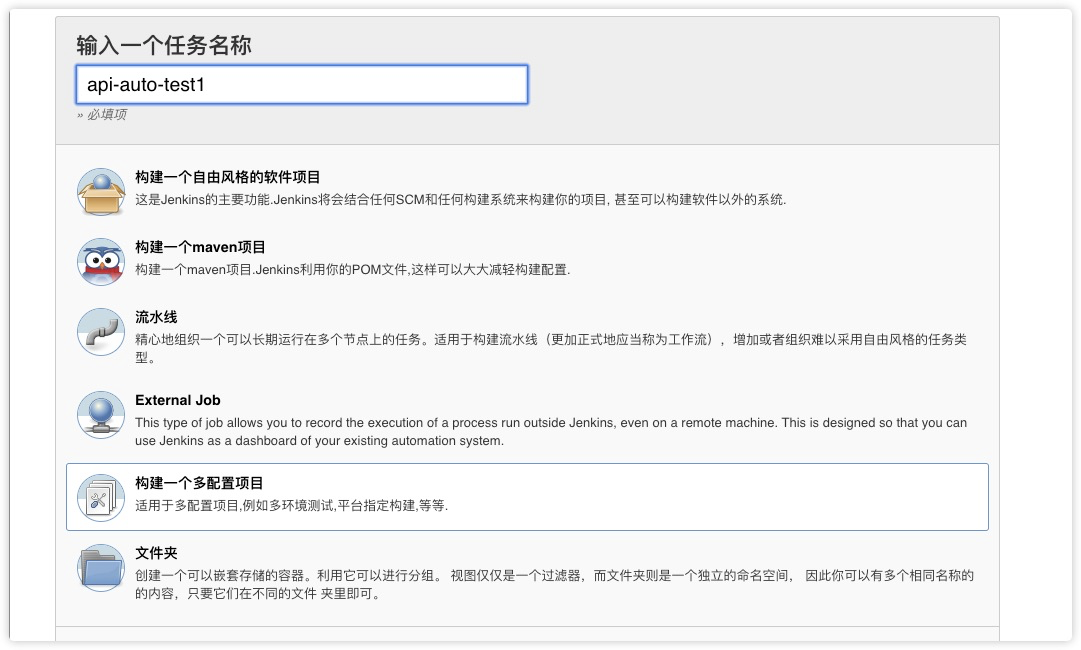Select the multi-configuration project tools icon
The image size is (1081, 650).
click(x=101, y=498)
